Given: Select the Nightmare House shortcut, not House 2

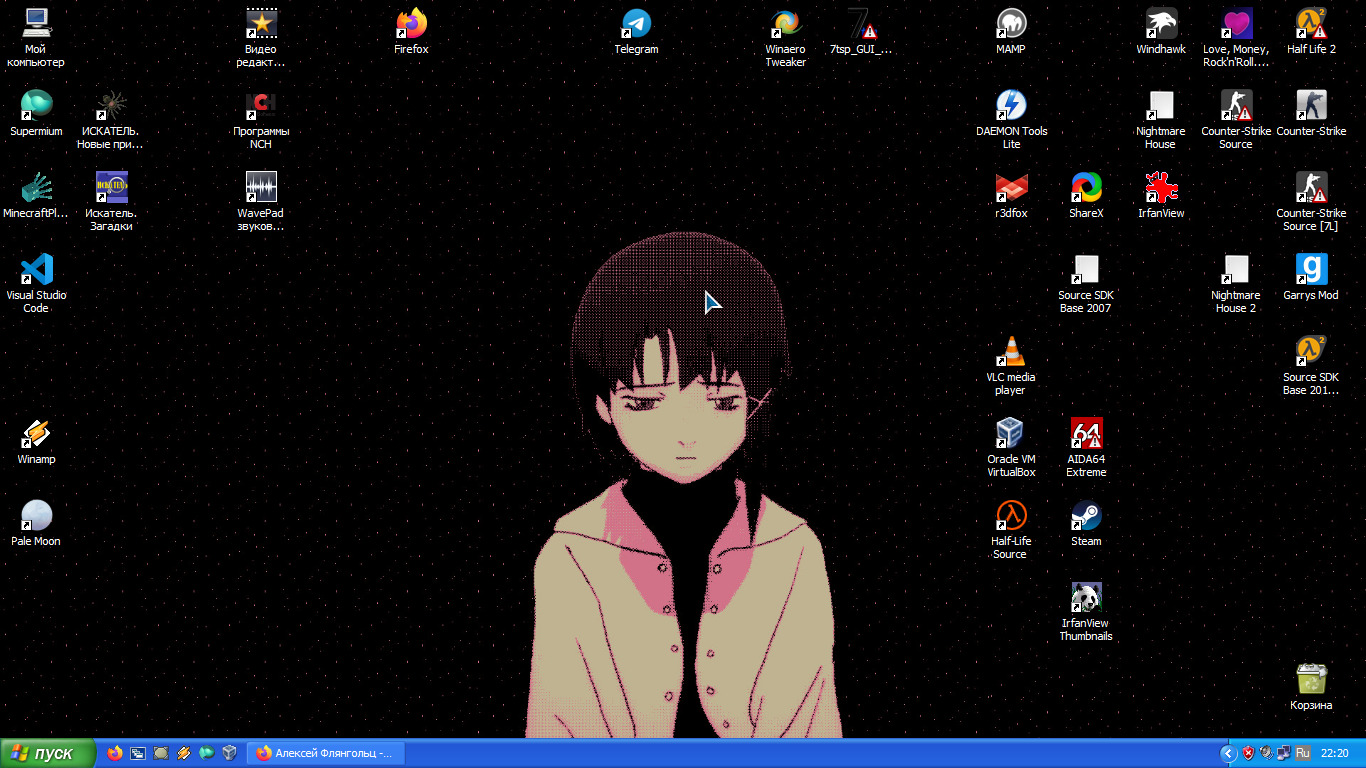Looking at the screenshot, I should (x=1161, y=120).
